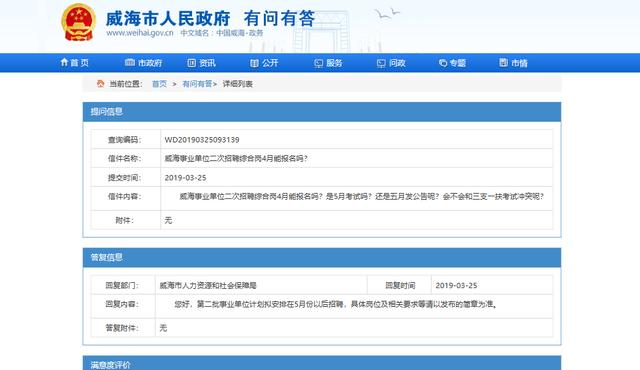Viewport: 640px width, 370px height.
Task: Click the home icon in navigation bar
Action: [64, 62]
